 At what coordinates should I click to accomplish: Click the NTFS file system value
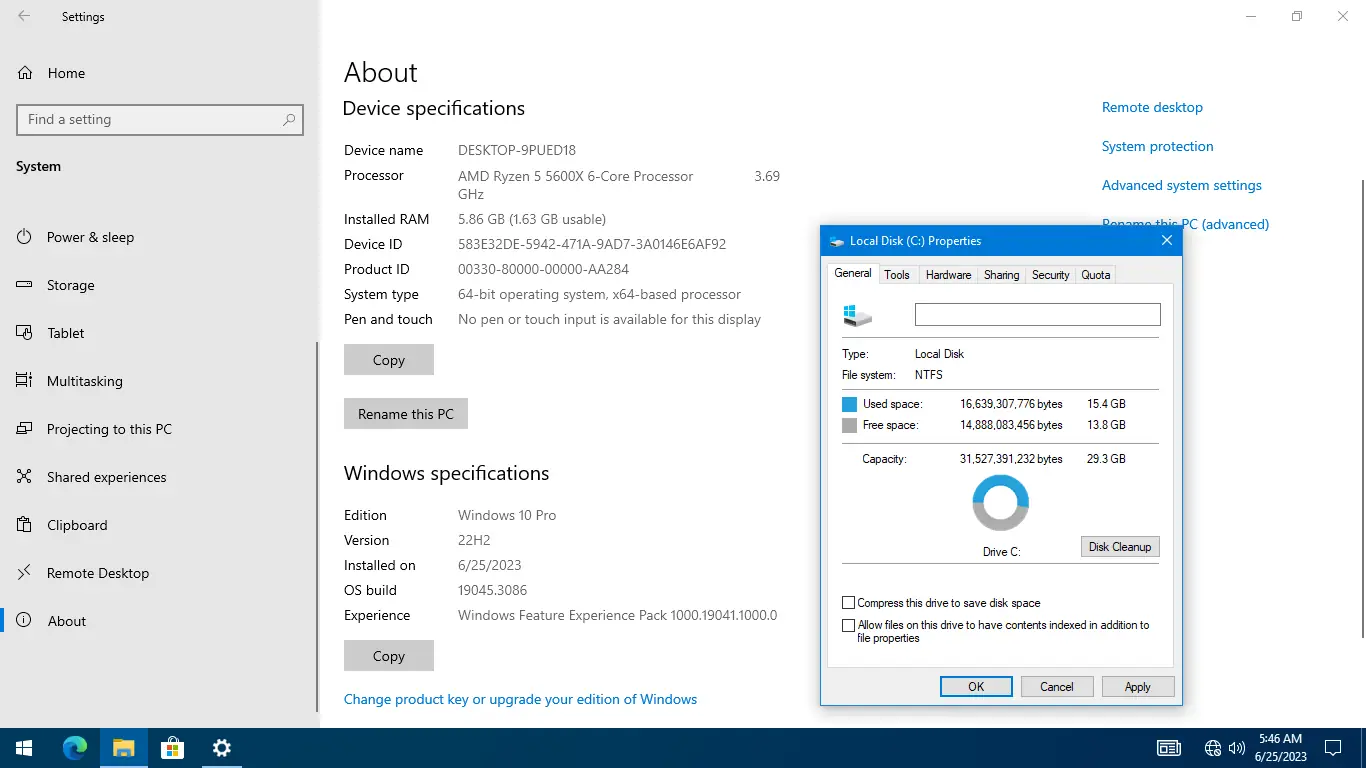click(929, 375)
